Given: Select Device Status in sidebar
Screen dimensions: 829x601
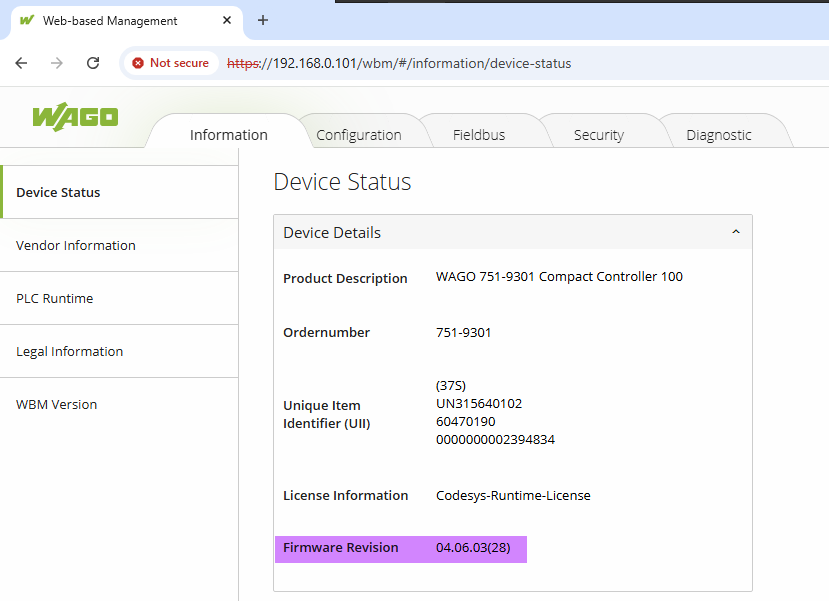Looking at the screenshot, I should [58, 192].
